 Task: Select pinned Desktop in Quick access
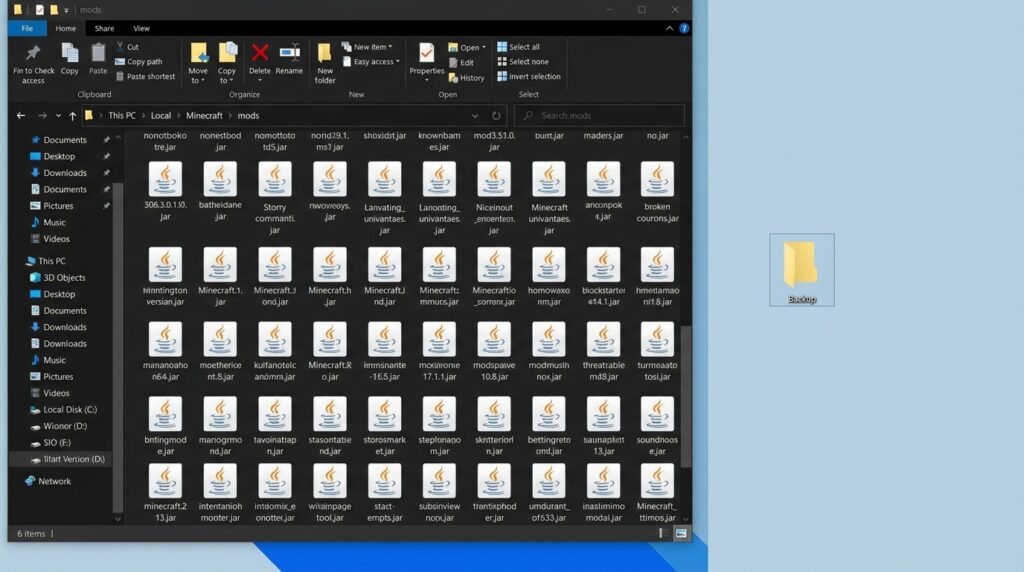(59, 156)
